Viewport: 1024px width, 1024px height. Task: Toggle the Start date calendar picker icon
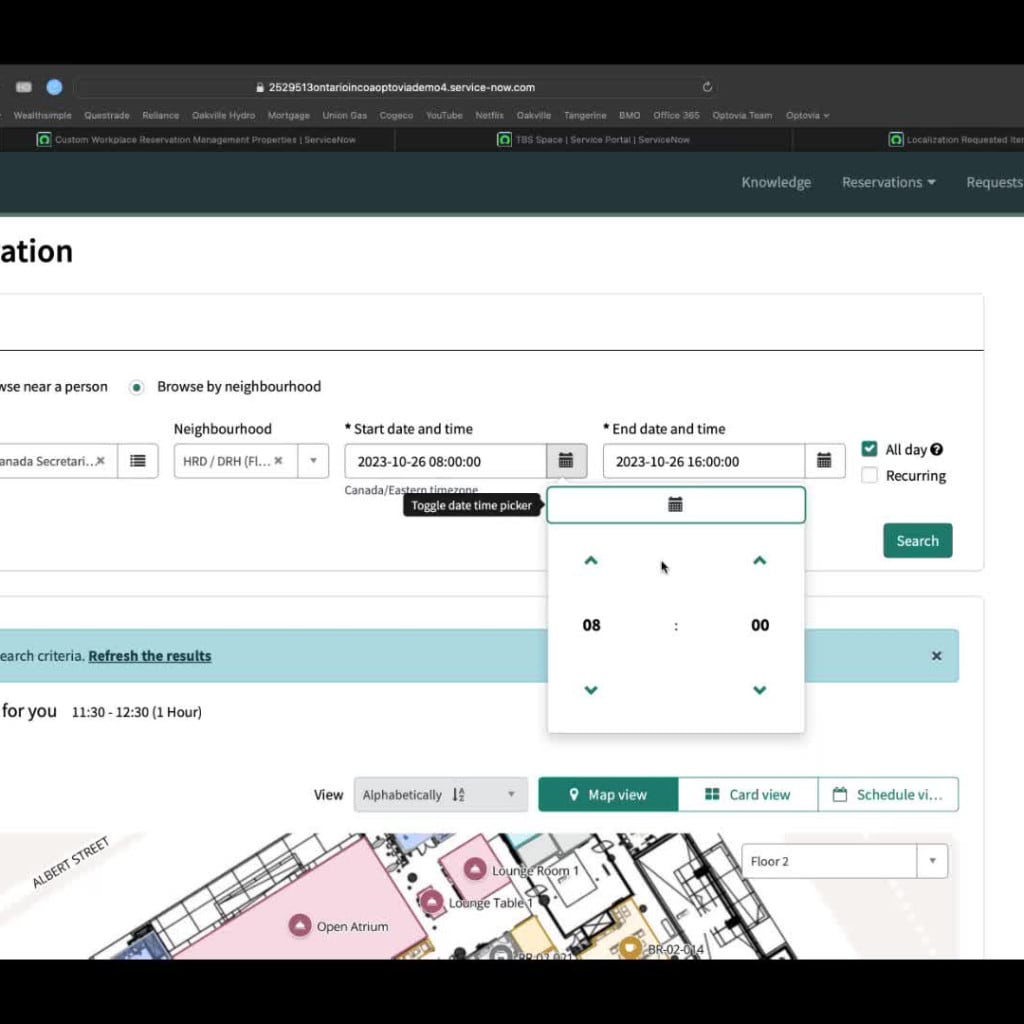coord(567,461)
